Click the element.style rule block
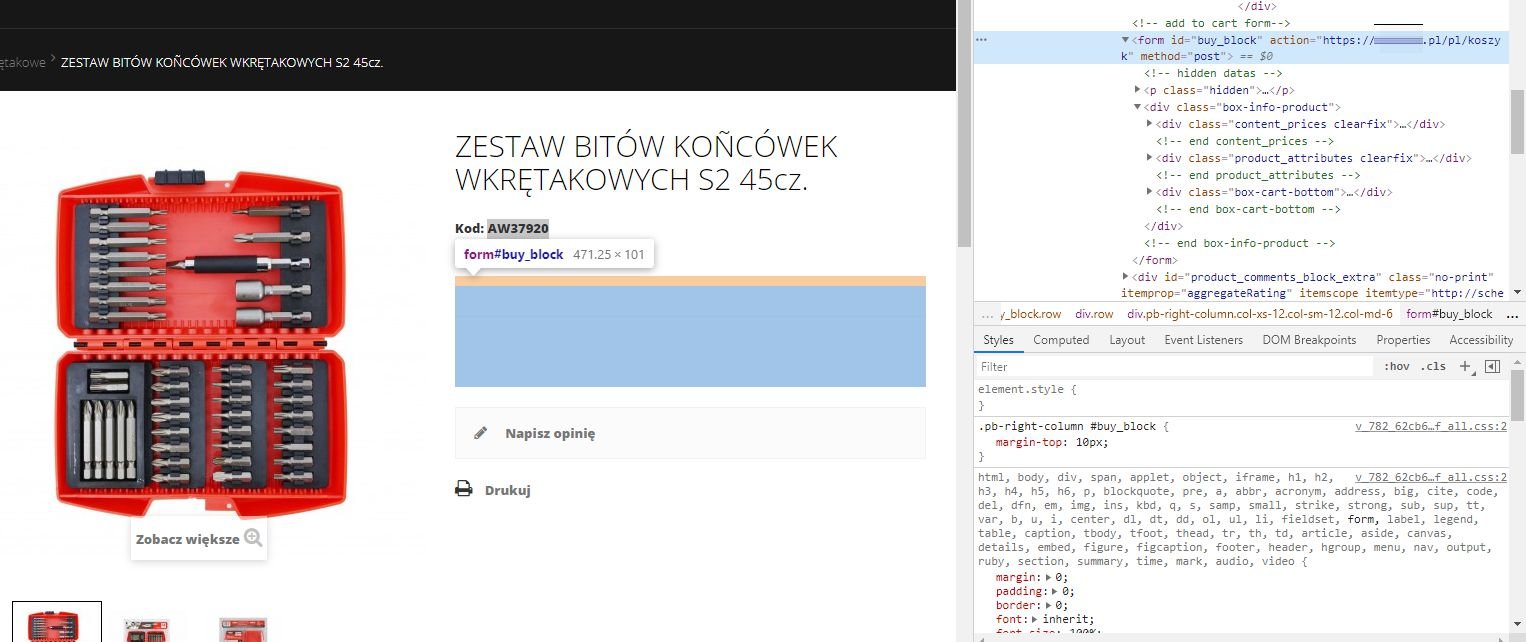The height and width of the screenshot is (642, 1526). point(1242,397)
